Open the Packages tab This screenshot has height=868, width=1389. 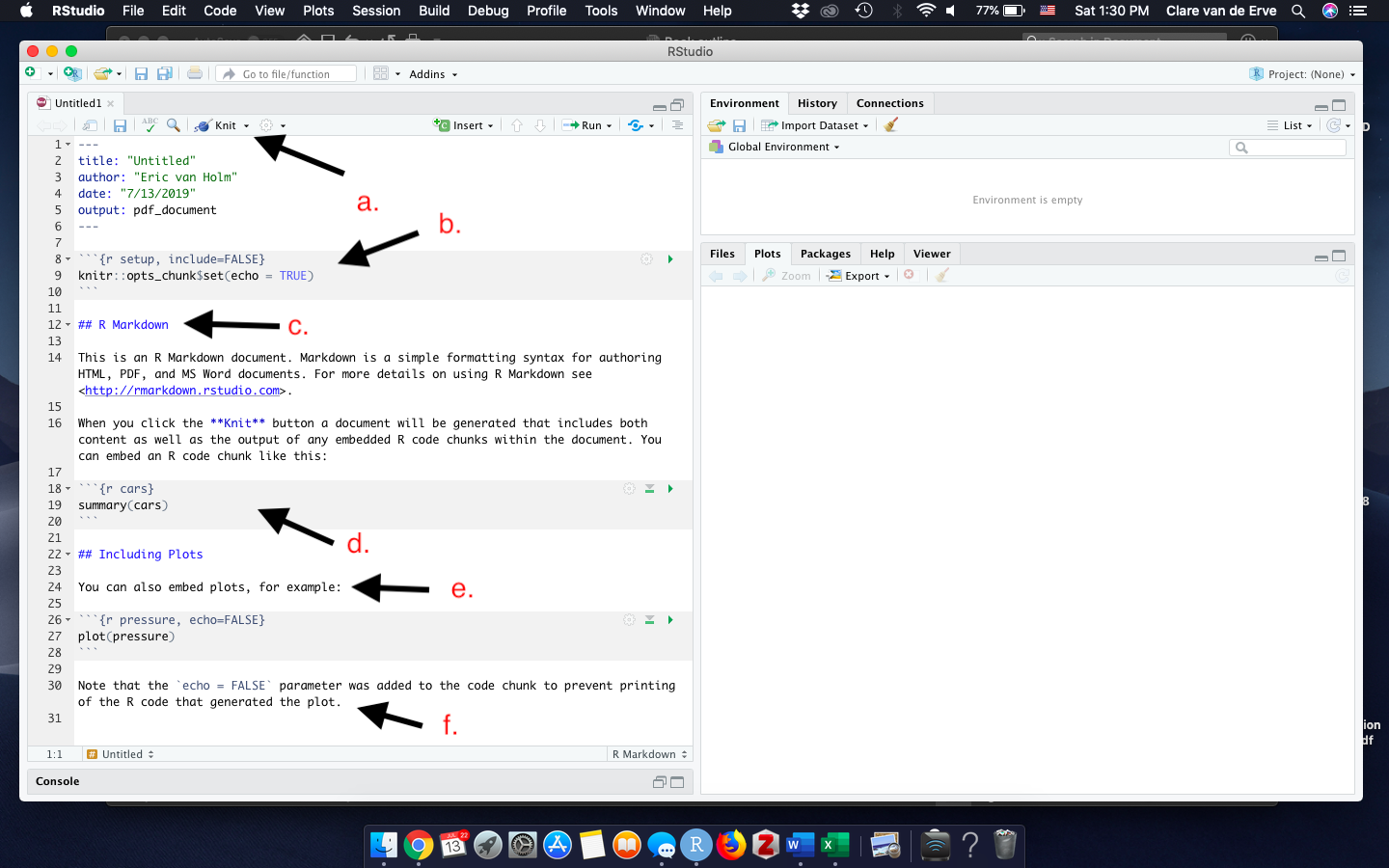(825, 254)
